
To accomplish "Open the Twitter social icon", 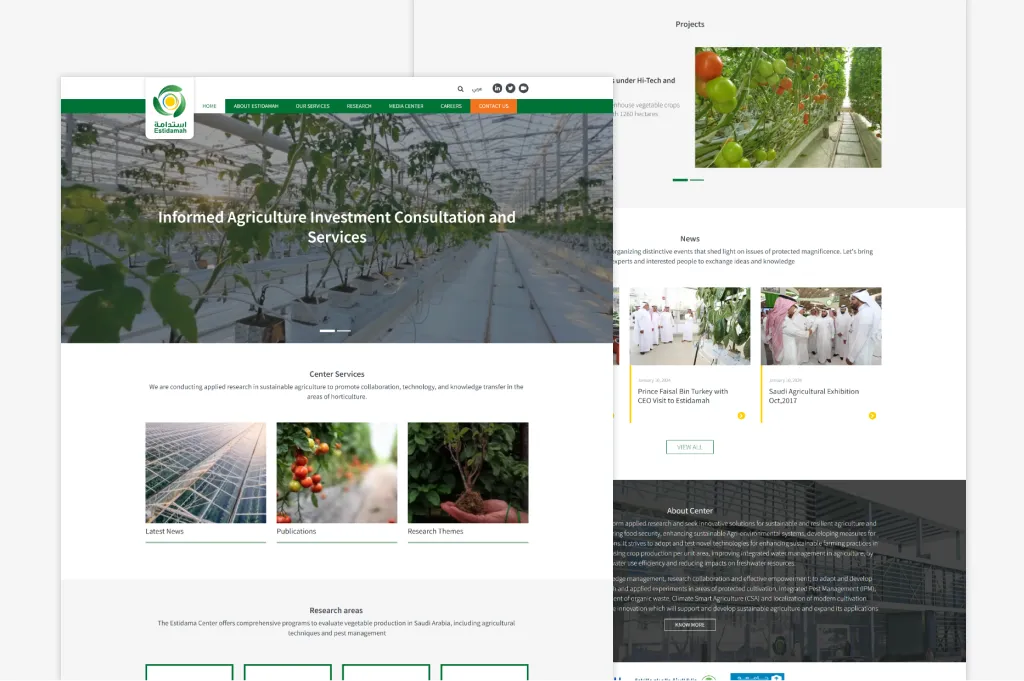I will pos(510,88).
